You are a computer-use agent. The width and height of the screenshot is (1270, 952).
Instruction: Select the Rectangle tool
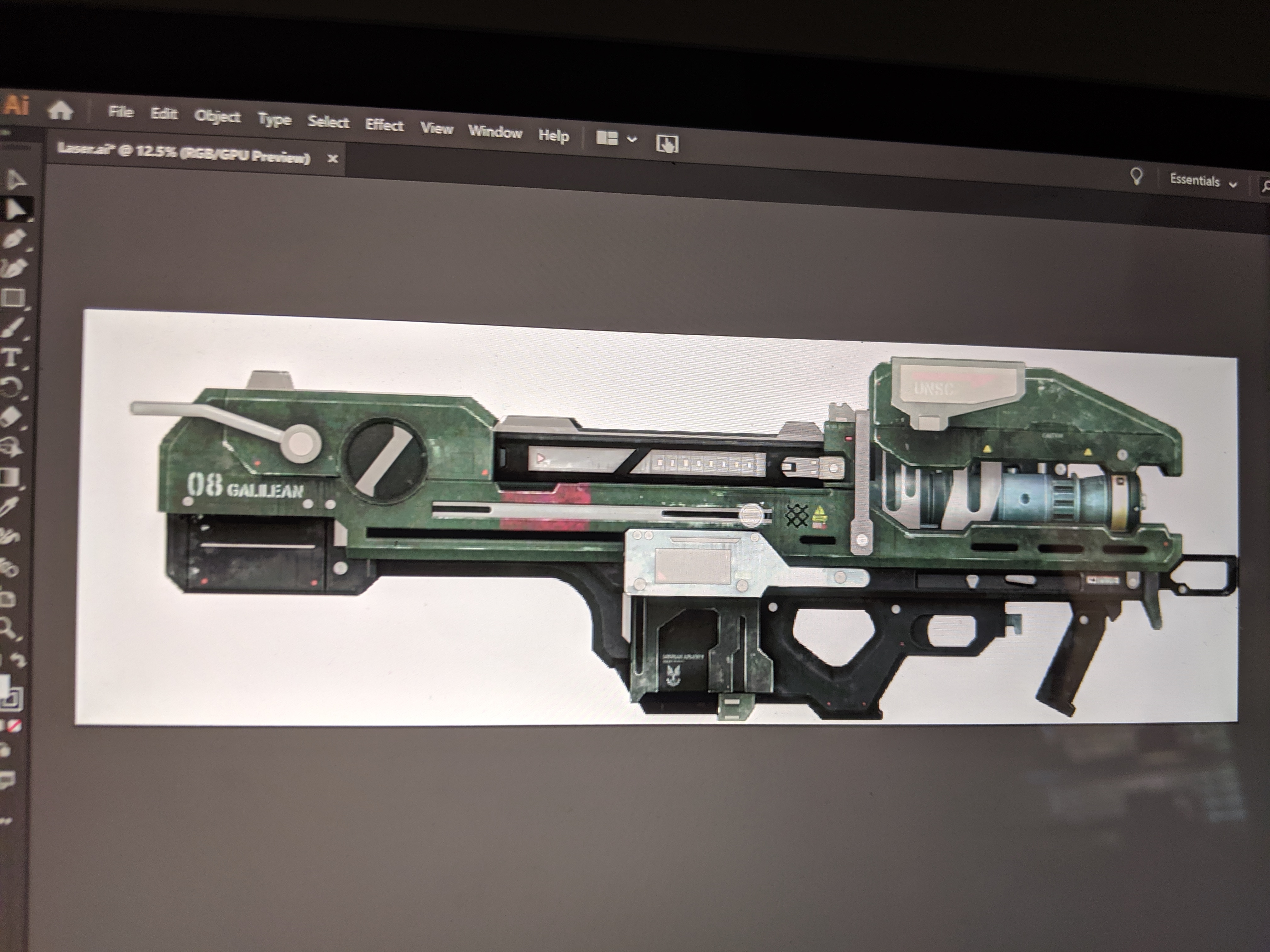point(13,298)
